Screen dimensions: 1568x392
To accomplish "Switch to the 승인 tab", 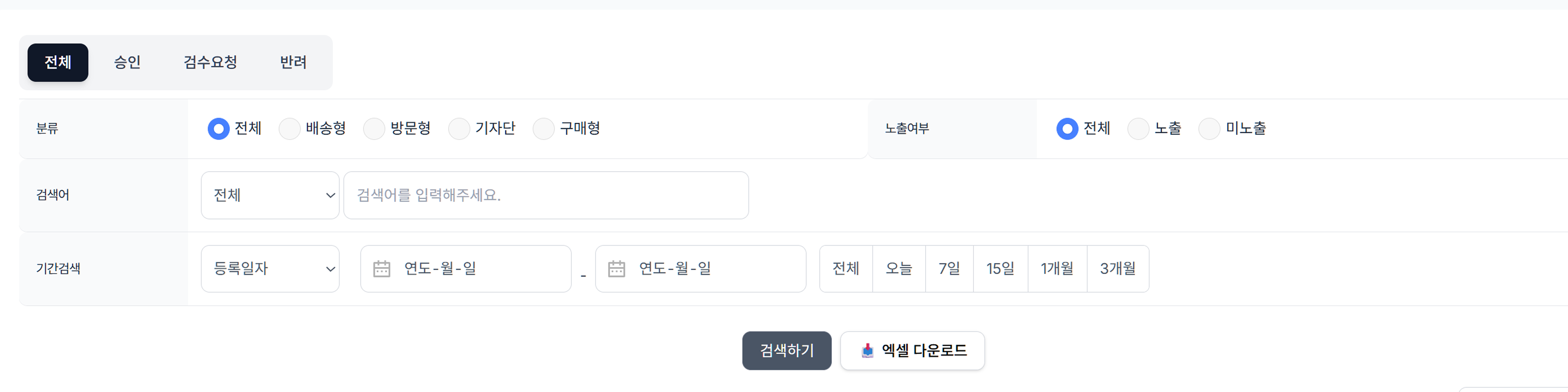I will 127,62.
